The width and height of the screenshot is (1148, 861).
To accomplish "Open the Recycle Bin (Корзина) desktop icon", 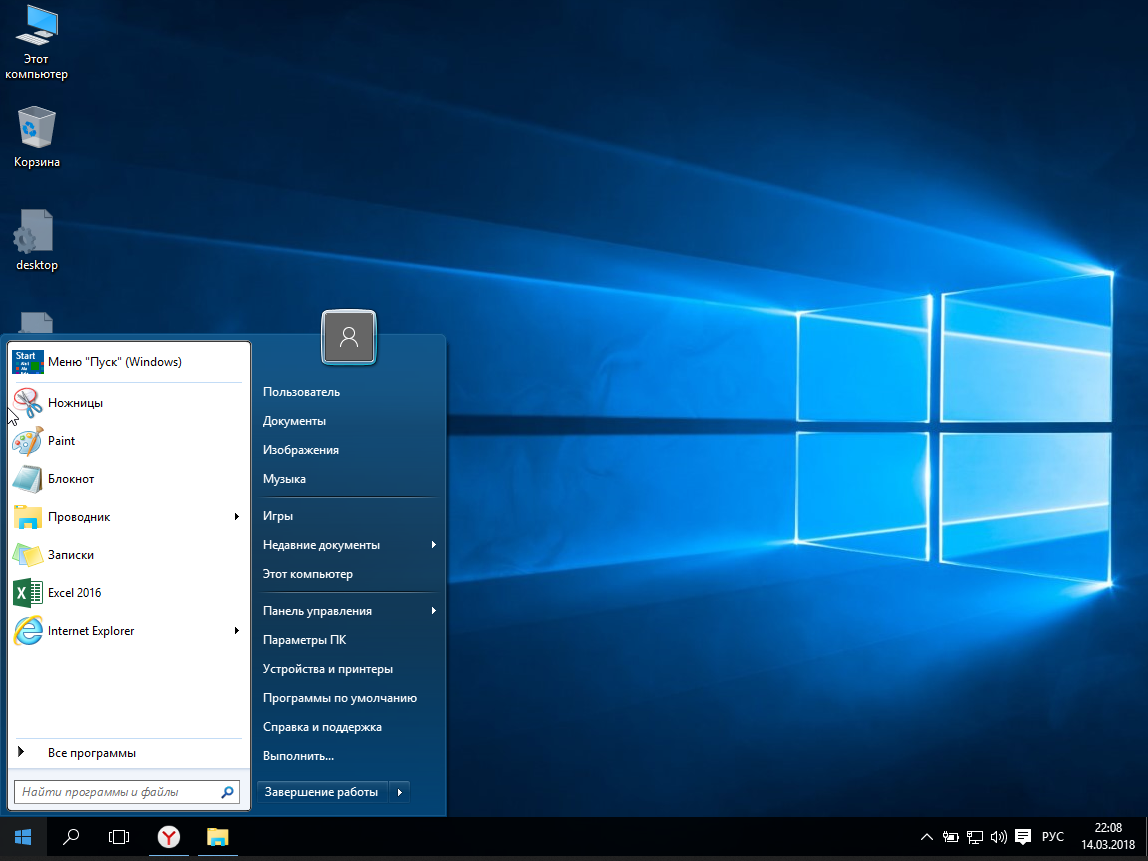I will click(x=37, y=137).
